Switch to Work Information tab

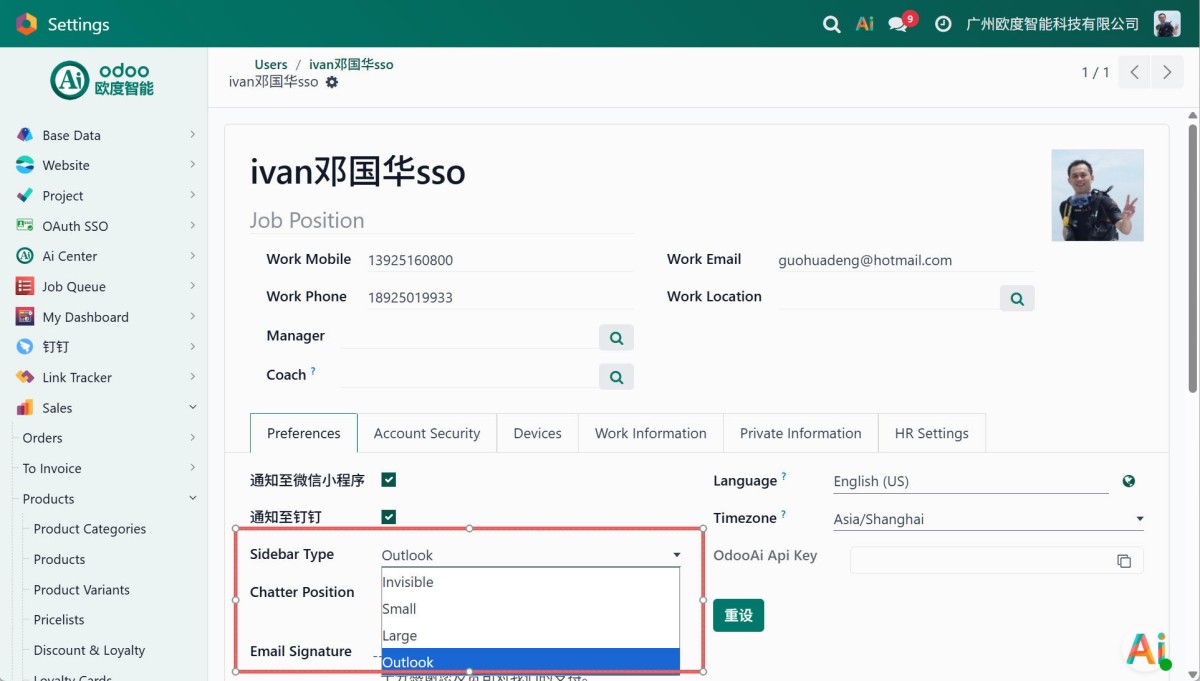click(x=651, y=433)
